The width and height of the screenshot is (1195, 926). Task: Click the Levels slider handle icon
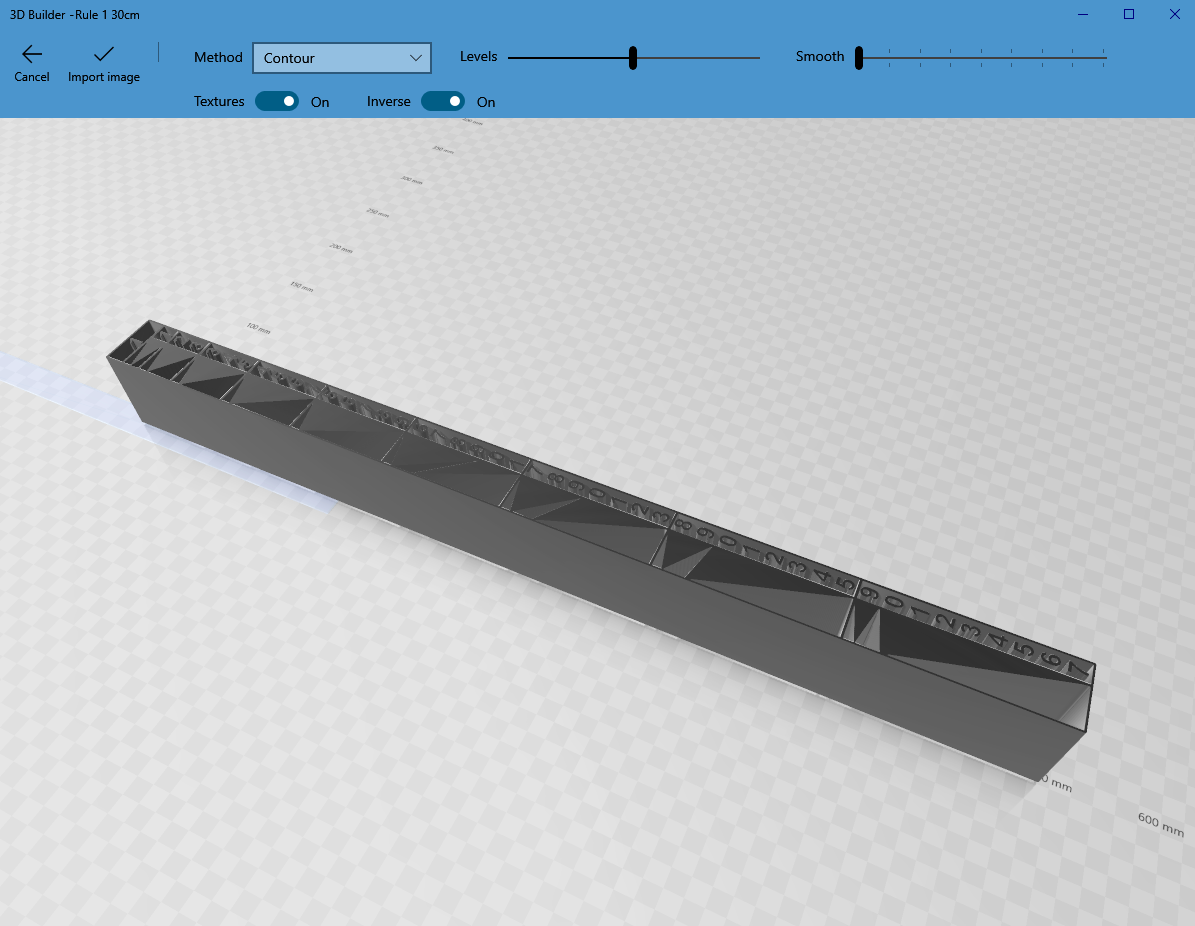[632, 57]
